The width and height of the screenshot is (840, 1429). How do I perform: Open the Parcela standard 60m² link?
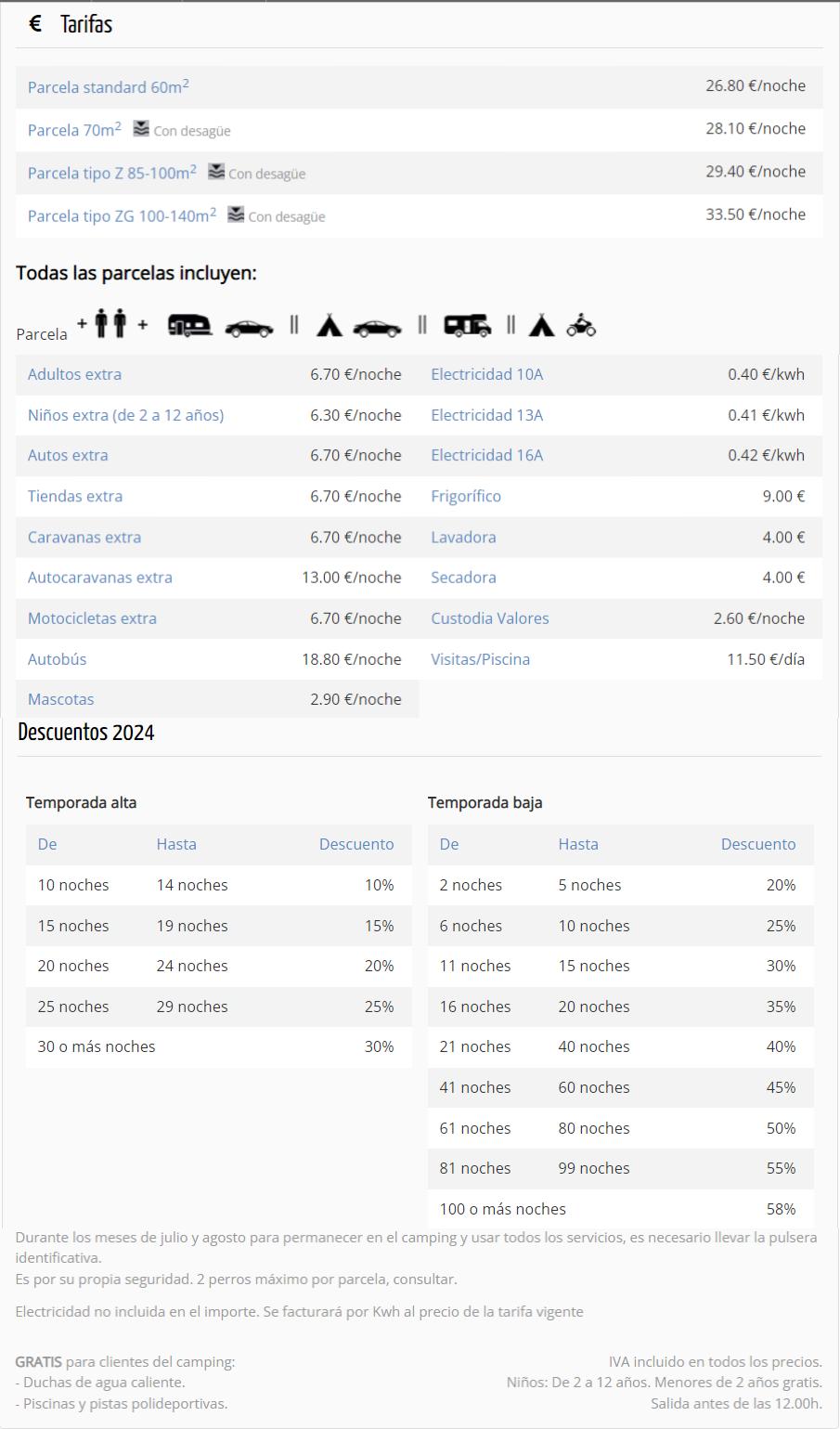[108, 86]
